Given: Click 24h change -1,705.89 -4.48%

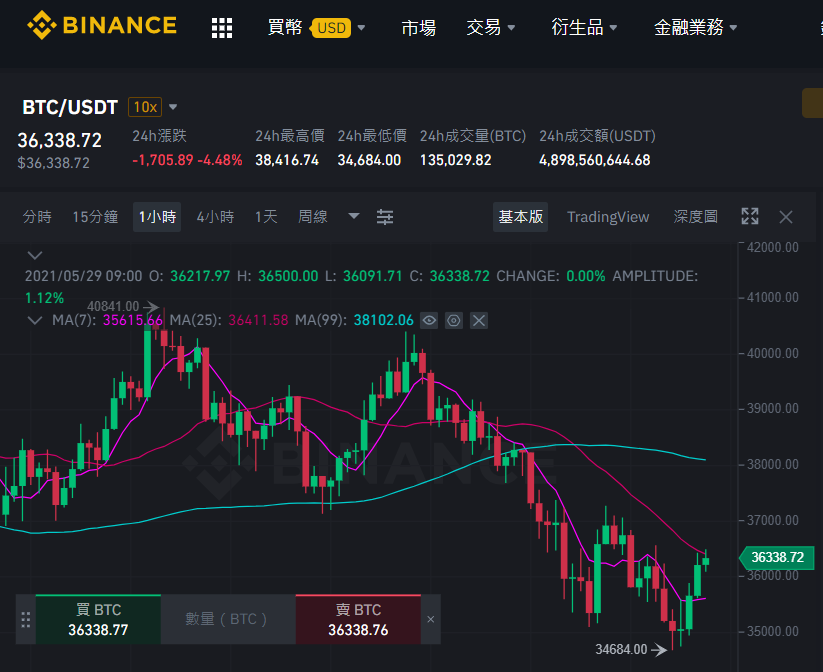Looking at the screenshot, I should pos(187,160).
